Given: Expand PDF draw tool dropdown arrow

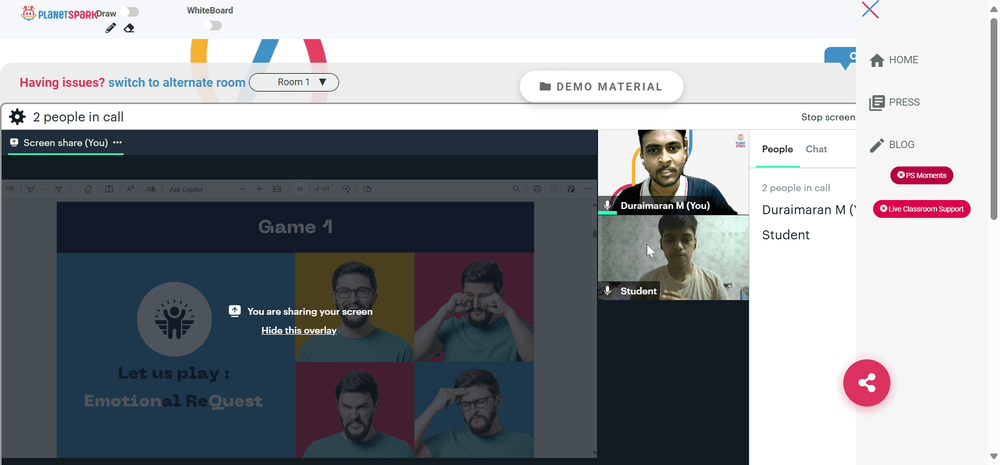Looking at the screenshot, I should [71, 189].
